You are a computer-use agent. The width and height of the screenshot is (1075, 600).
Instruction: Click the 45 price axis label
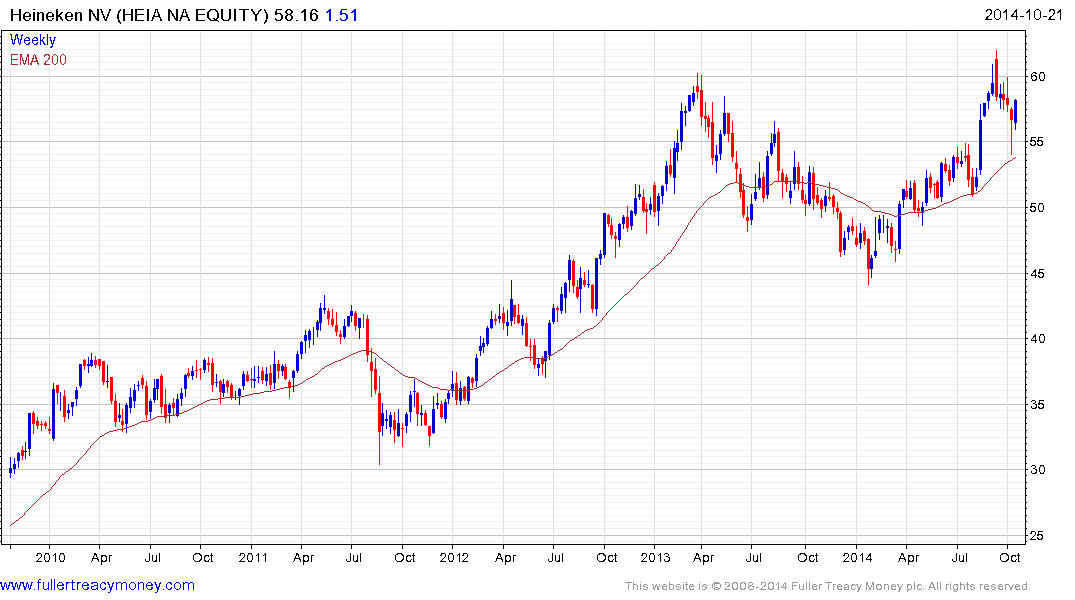click(1038, 274)
